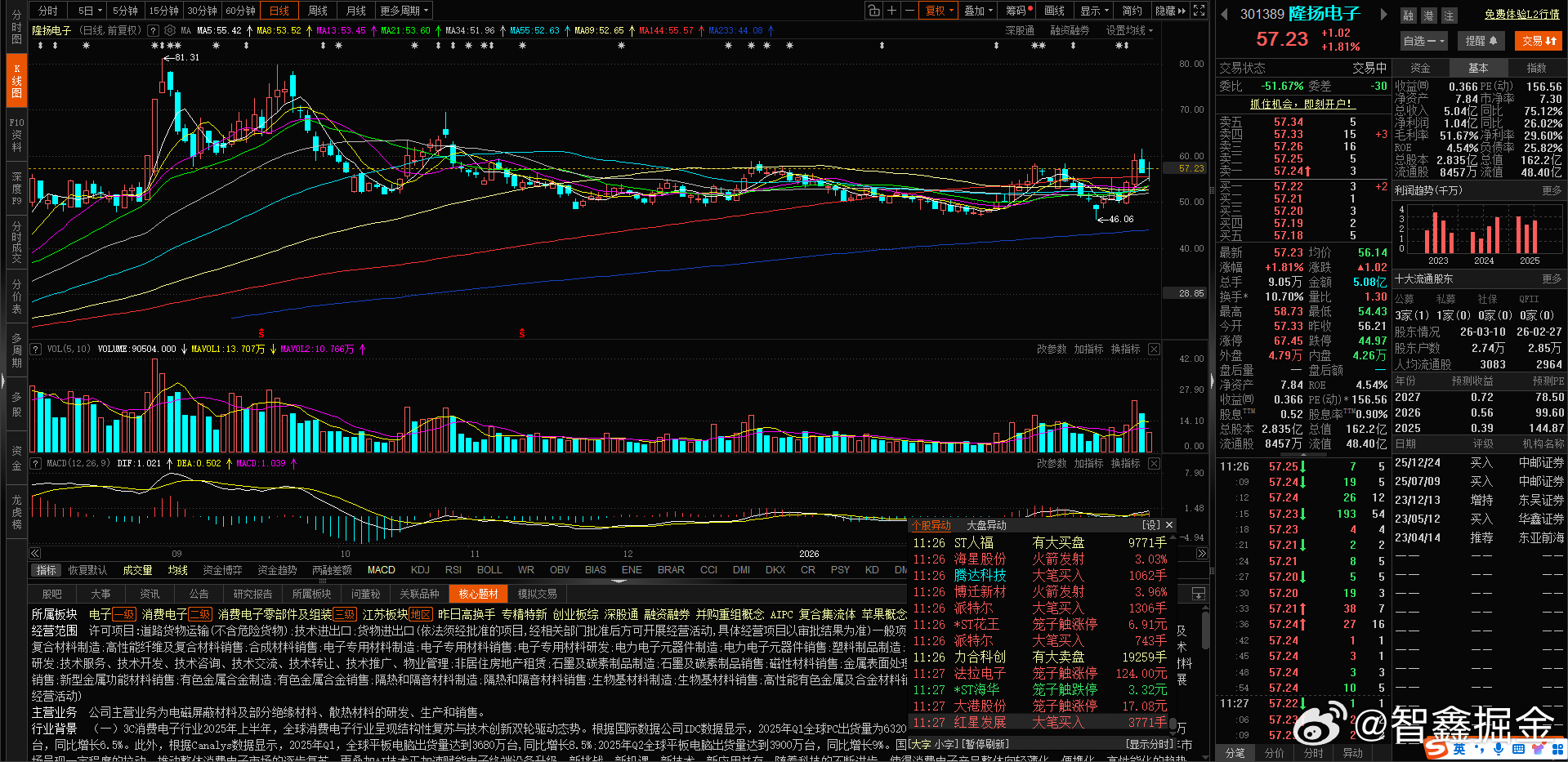This screenshot has height=762, width=1568.
Task: Click the 提醒 alert button
Action: click(1481, 40)
